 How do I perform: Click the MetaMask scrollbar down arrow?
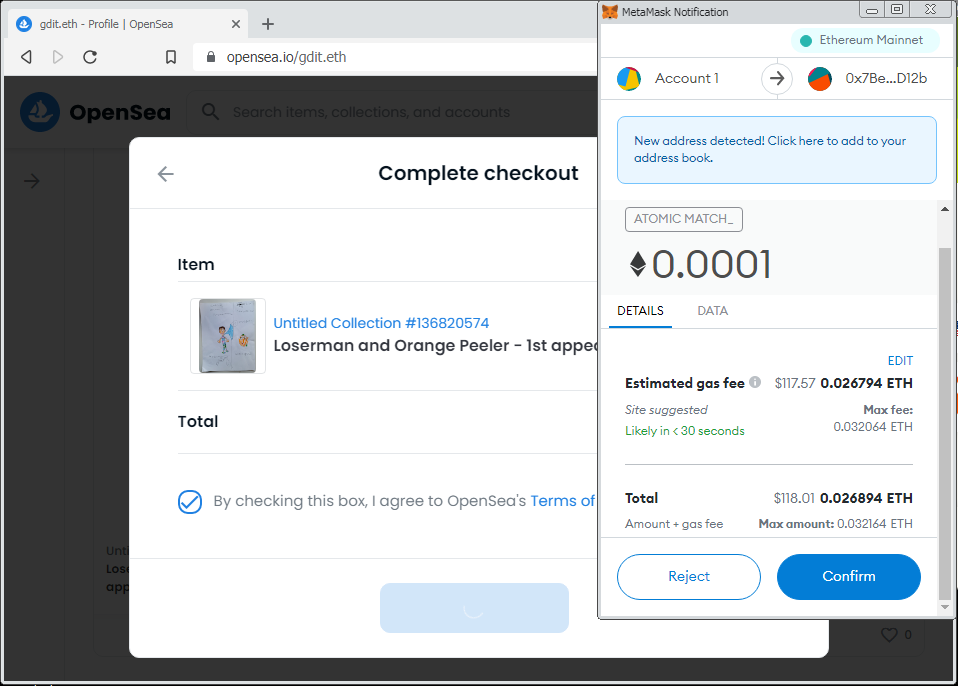(x=945, y=607)
